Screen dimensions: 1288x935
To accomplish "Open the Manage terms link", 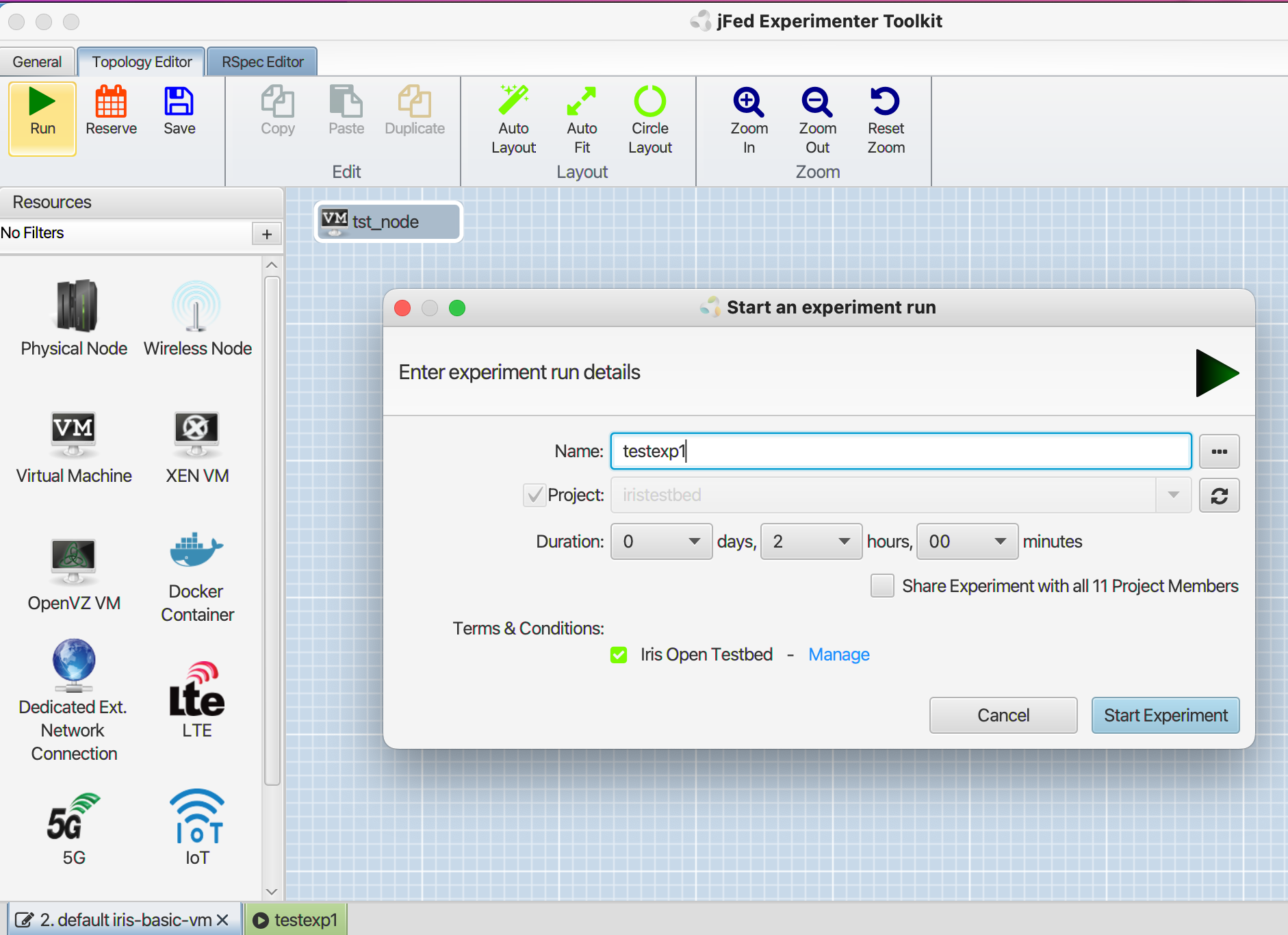I will (838, 655).
